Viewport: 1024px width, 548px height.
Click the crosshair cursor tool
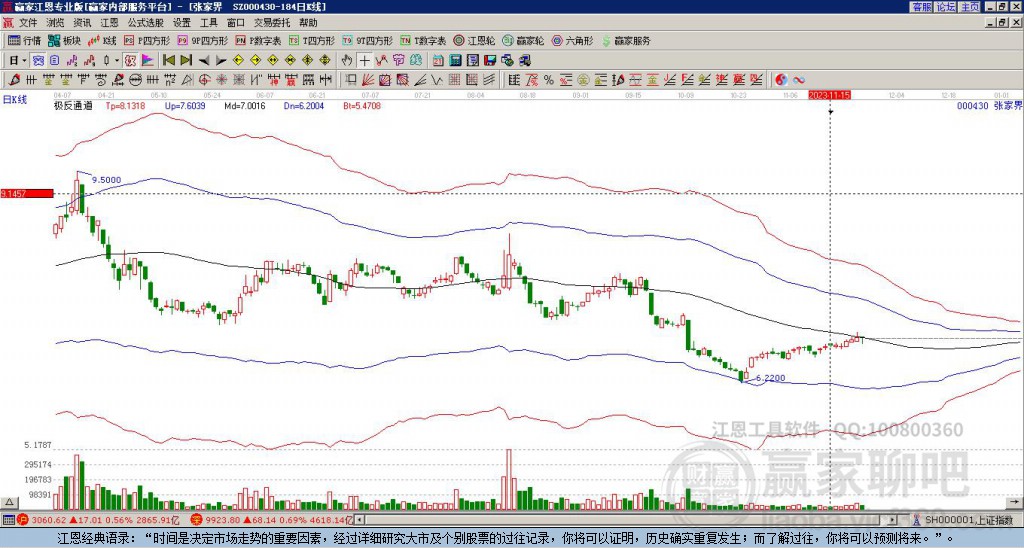366,60
